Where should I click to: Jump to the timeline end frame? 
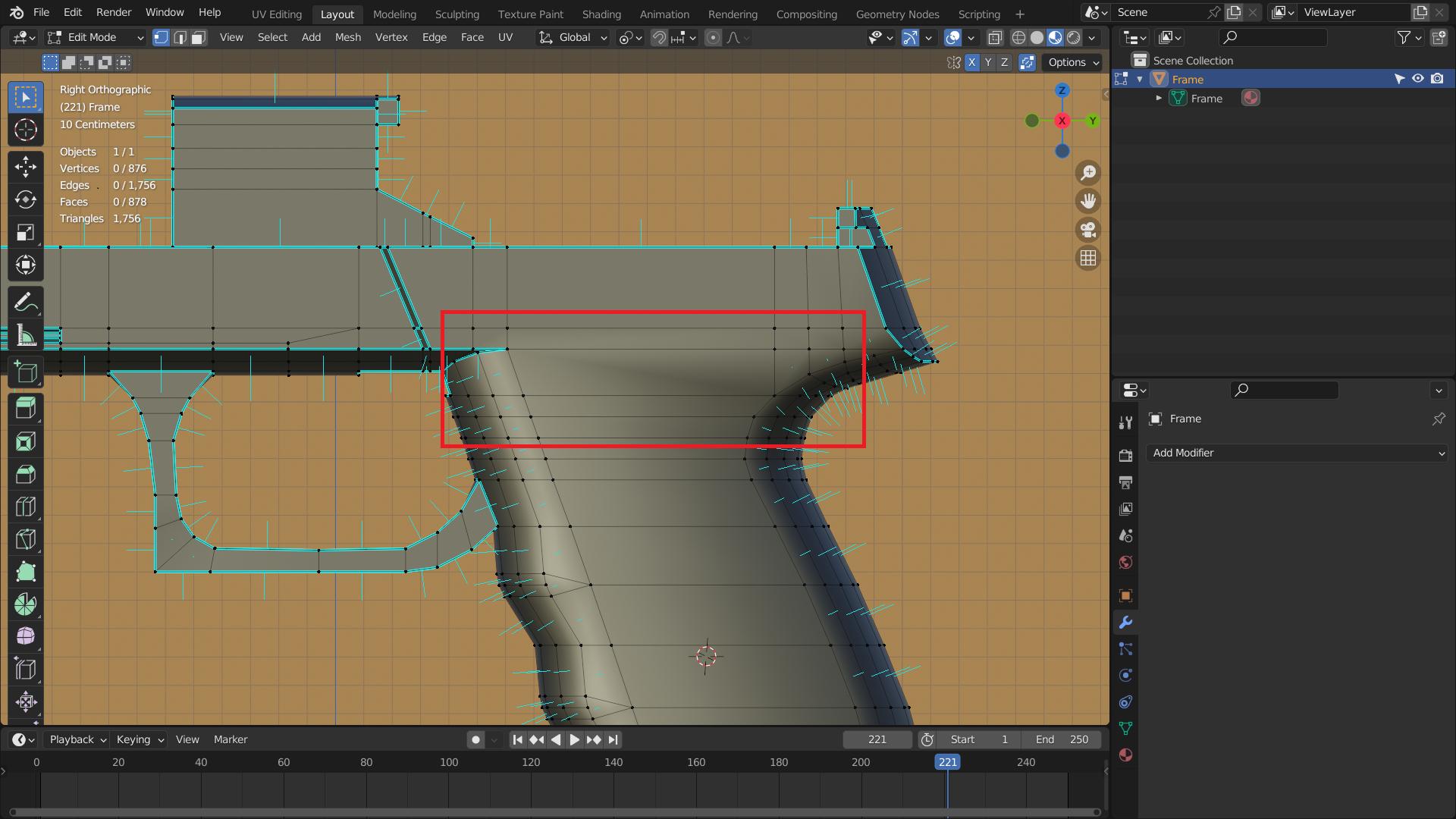613,739
